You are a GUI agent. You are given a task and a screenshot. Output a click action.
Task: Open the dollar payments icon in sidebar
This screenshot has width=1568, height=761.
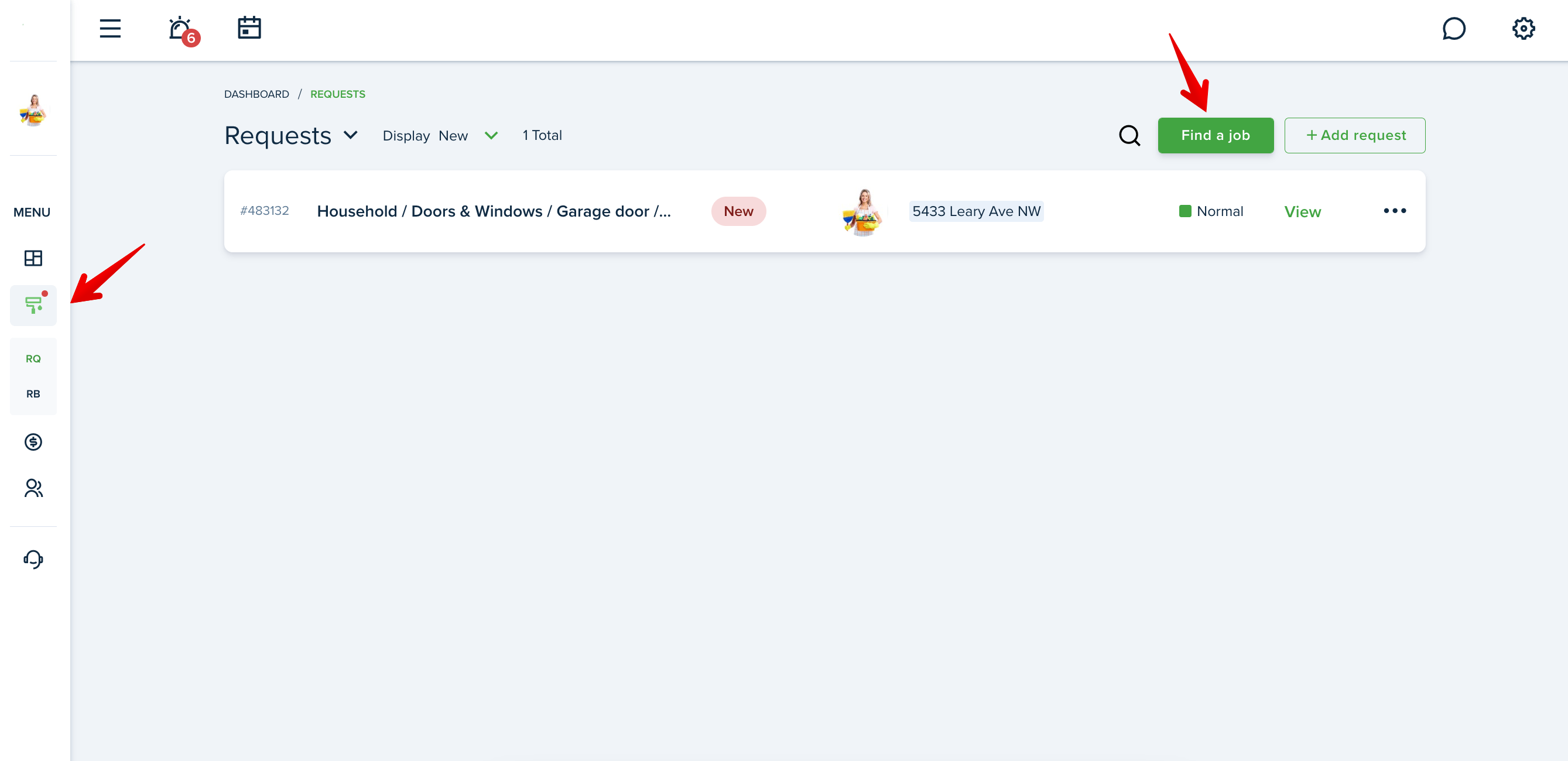pos(33,441)
